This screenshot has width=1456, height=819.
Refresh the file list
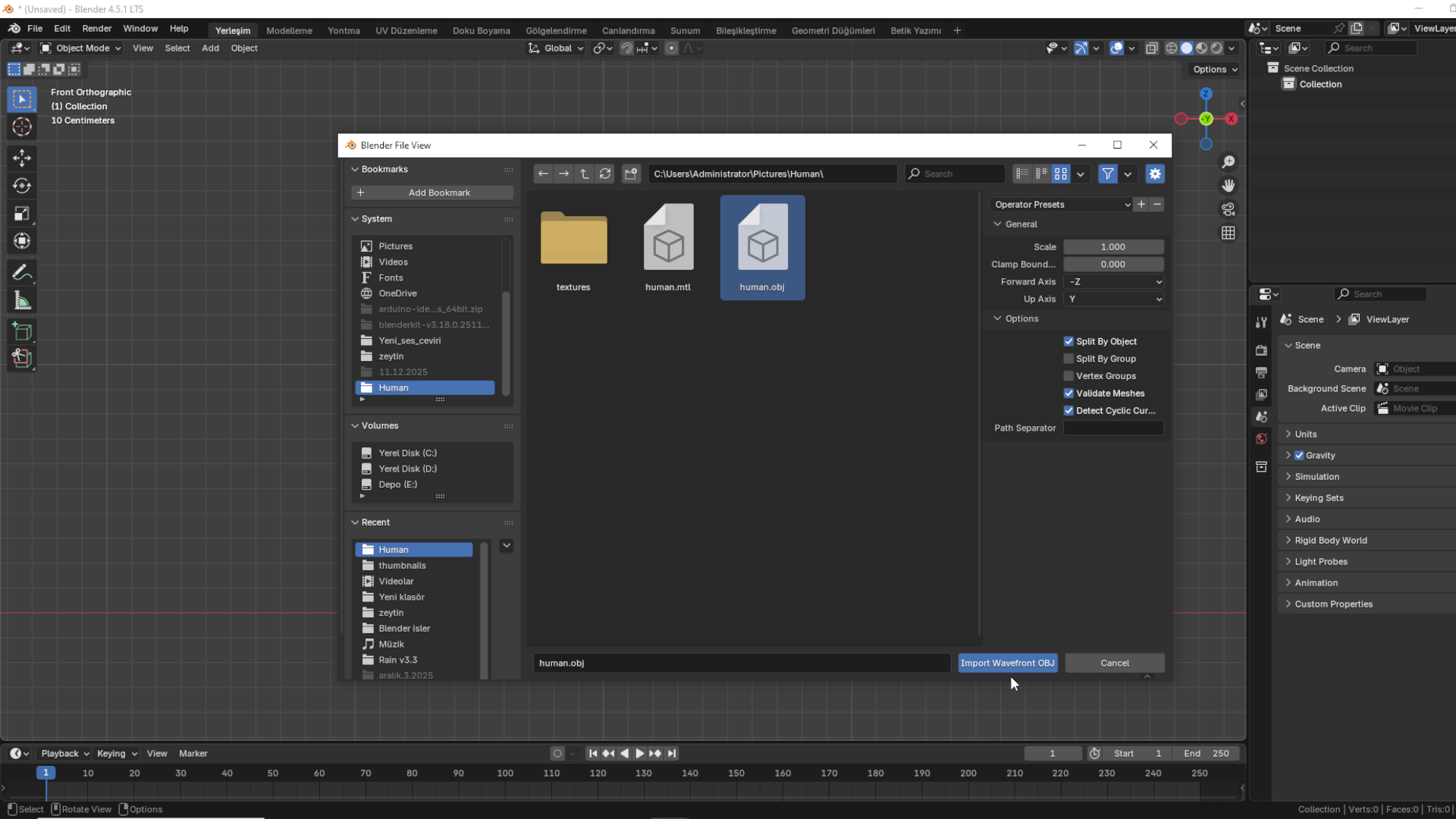(605, 174)
